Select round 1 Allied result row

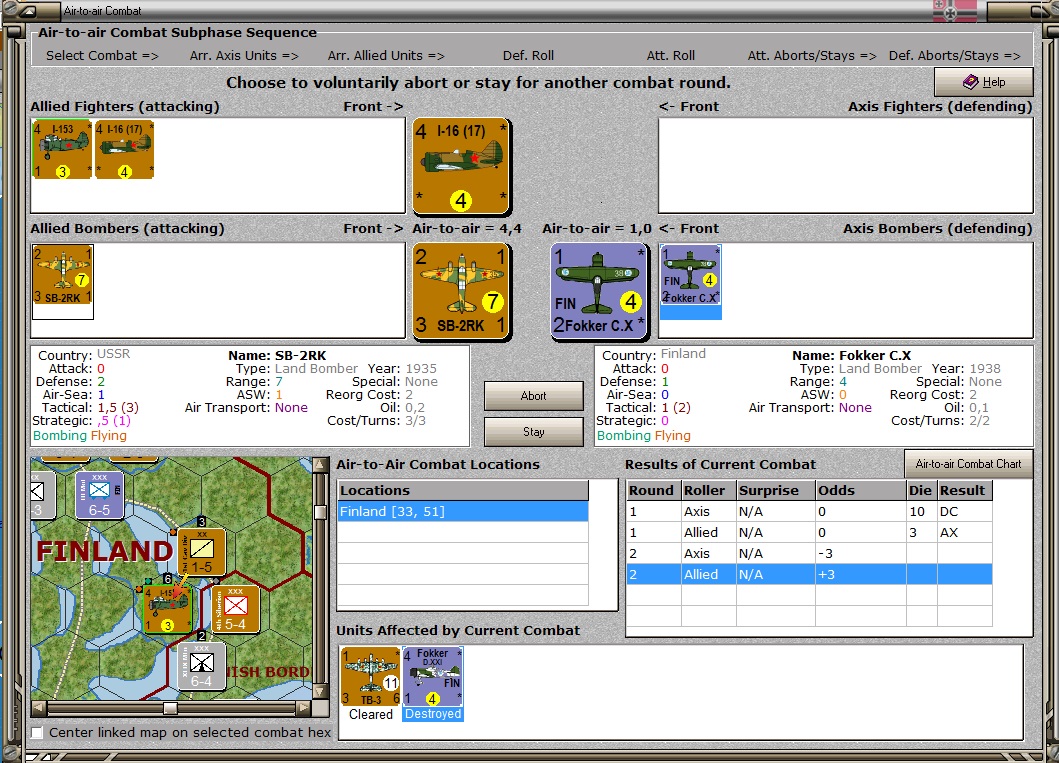point(809,533)
